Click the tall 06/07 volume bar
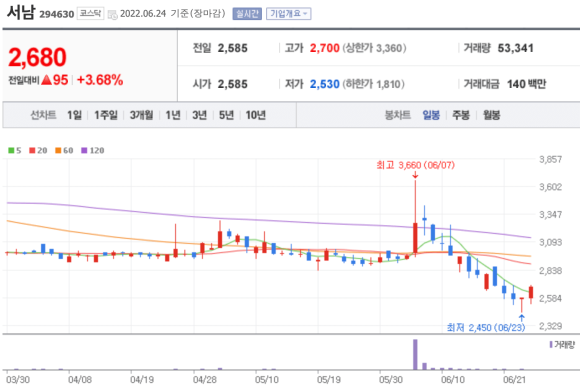Viewport: 580px width, 388px height. (415, 354)
